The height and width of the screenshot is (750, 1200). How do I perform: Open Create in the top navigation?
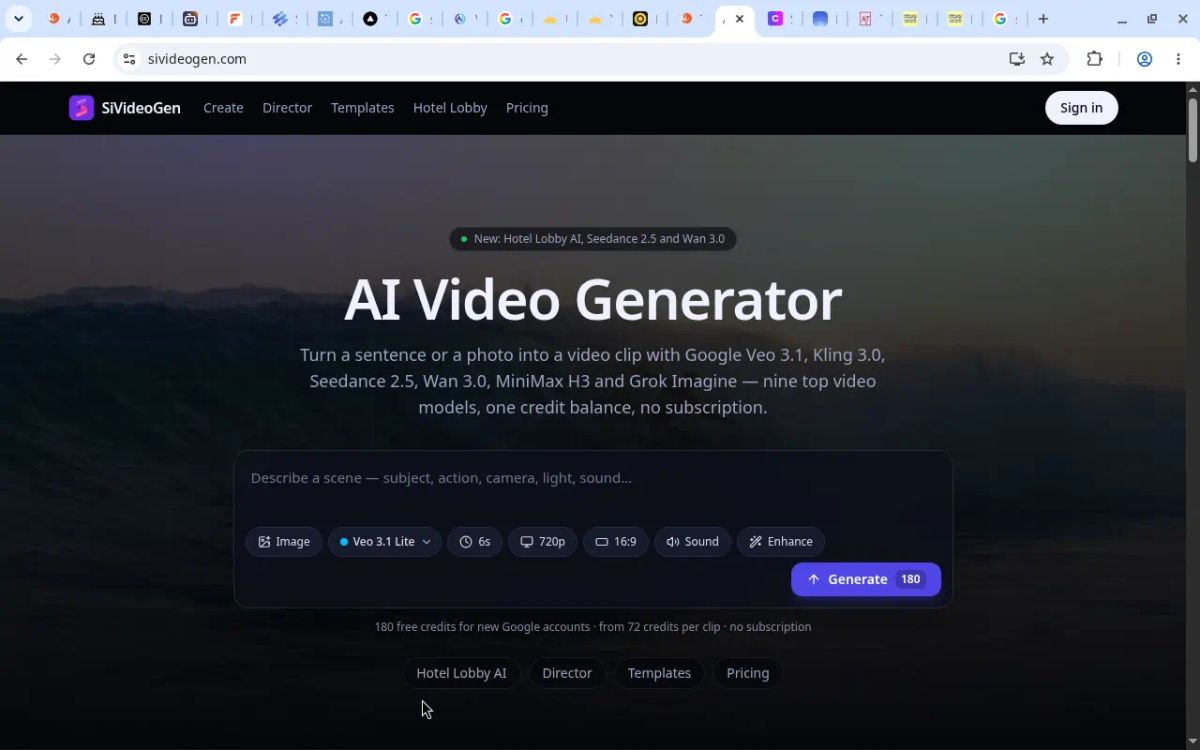click(223, 108)
